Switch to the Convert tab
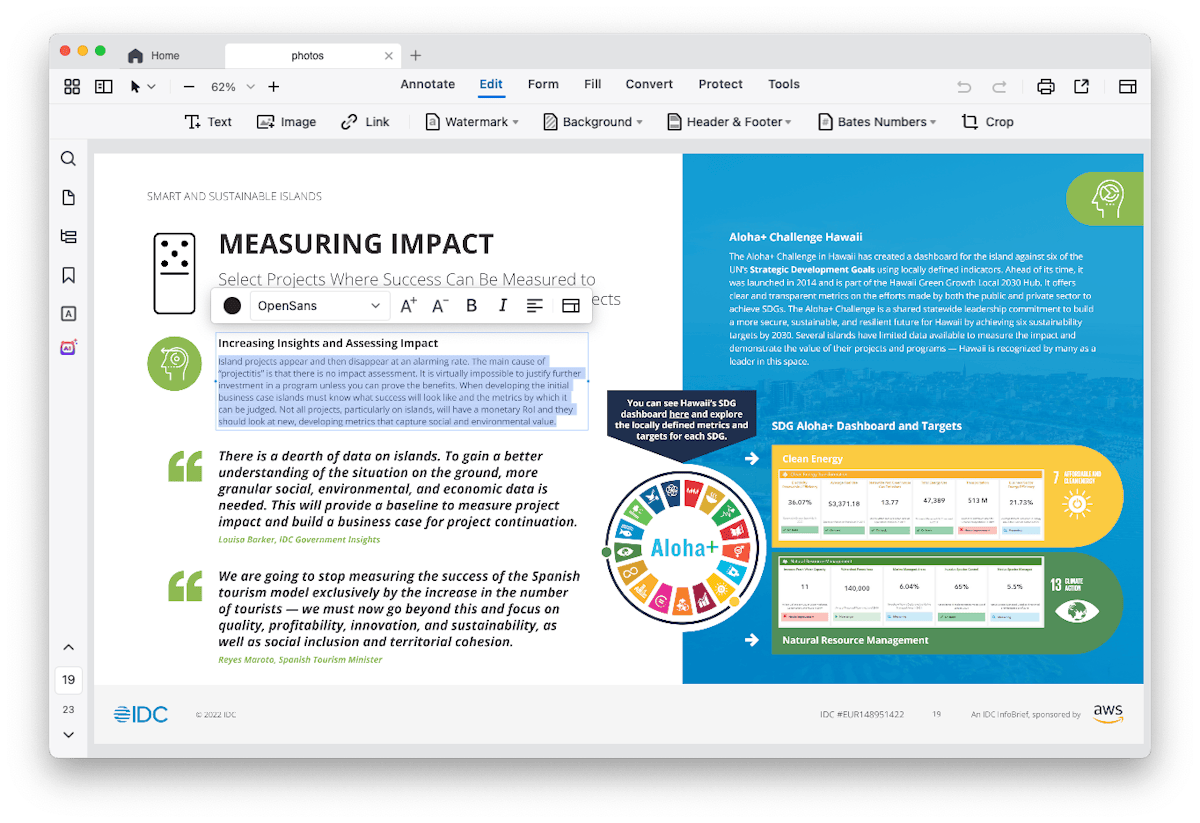Image resolution: width=1200 pixels, height=823 pixels. tap(650, 84)
